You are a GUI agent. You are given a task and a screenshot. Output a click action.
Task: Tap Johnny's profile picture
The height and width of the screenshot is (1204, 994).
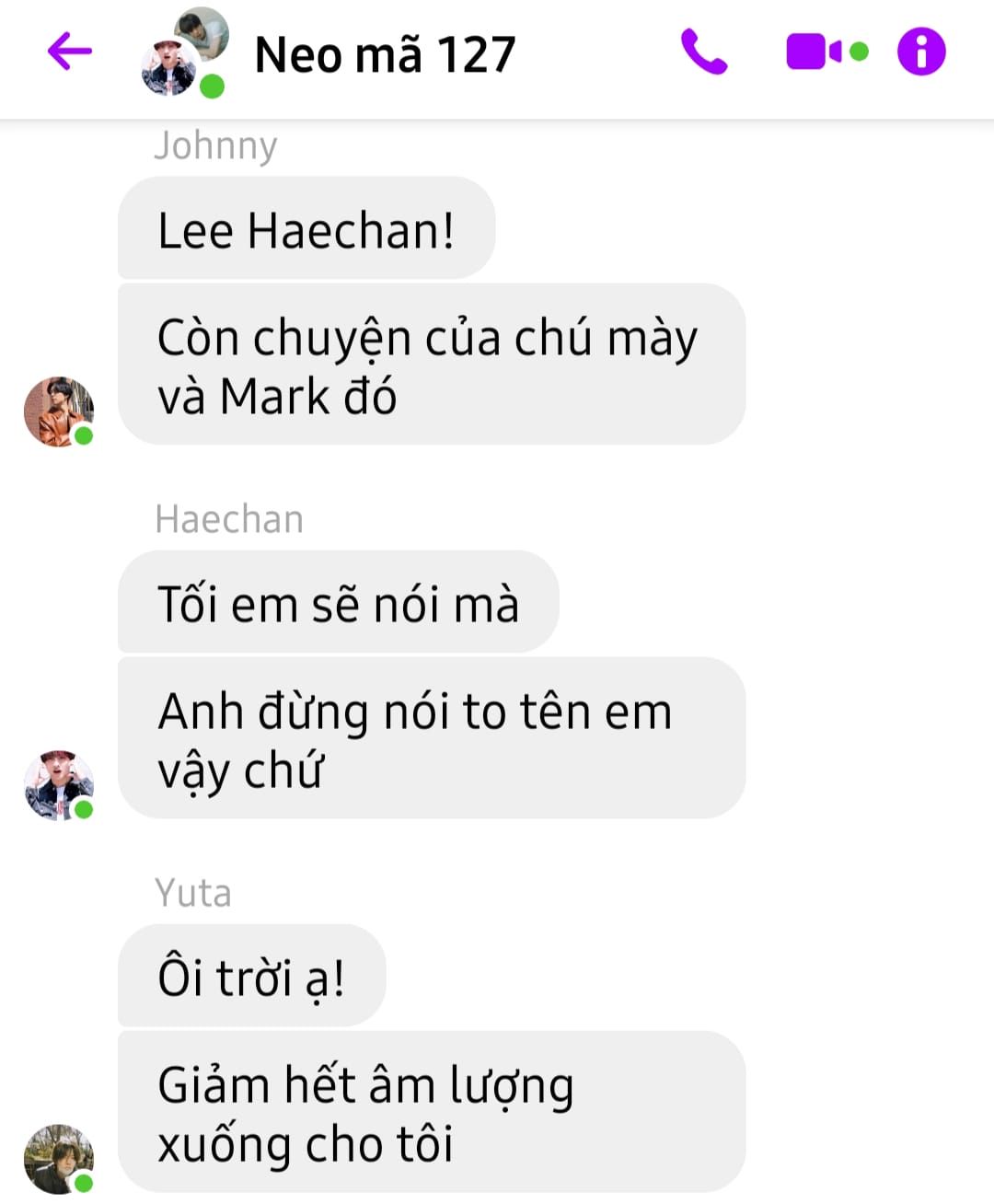point(59,411)
